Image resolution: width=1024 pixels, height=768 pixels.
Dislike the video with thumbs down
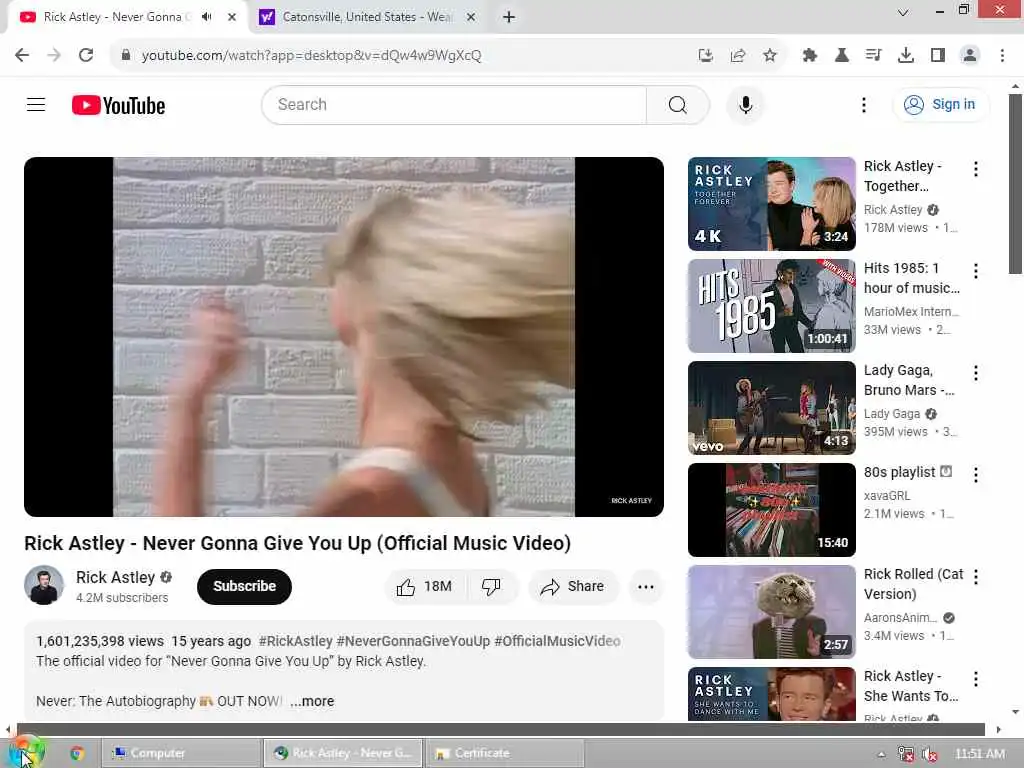(491, 586)
